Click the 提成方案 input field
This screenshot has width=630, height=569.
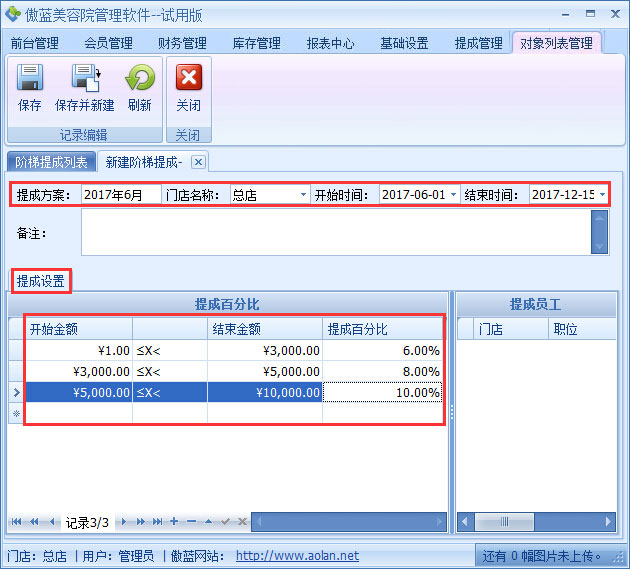point(121,195)
